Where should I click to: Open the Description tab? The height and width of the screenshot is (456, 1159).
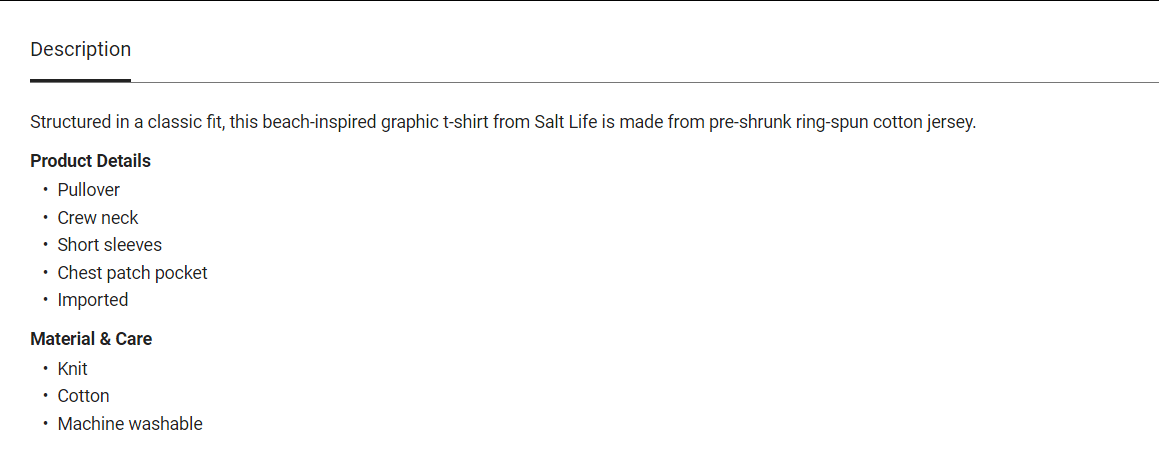pos(80,50)
